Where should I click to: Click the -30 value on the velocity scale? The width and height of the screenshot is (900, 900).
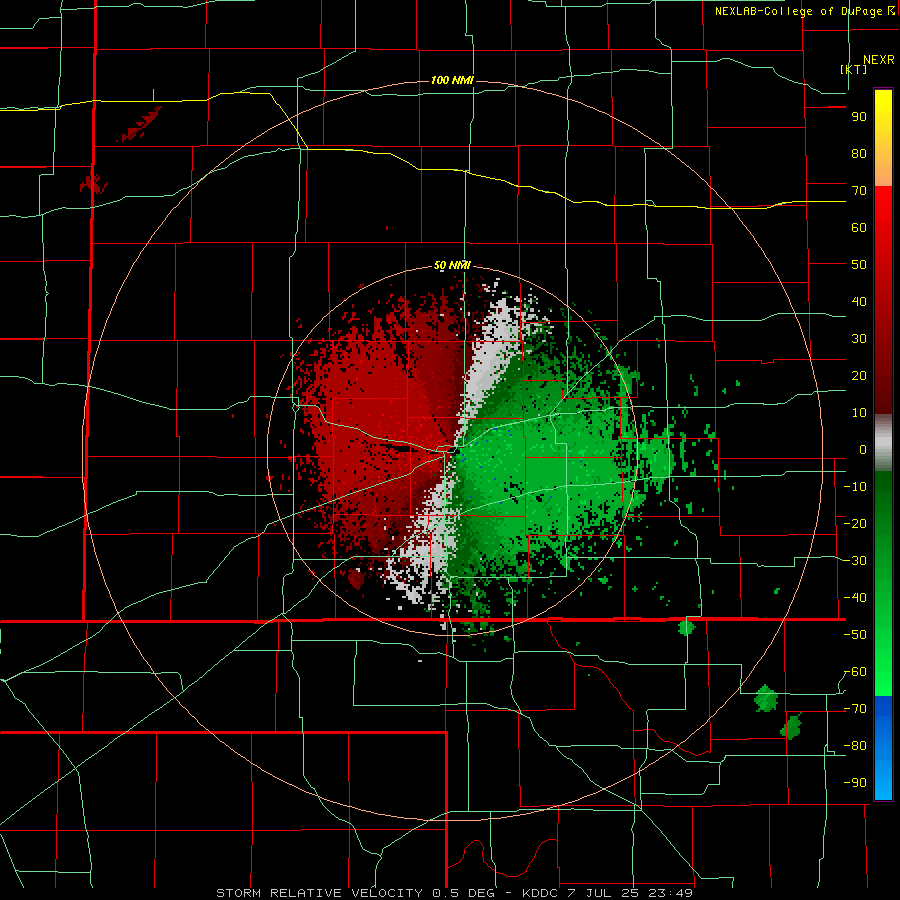(855, 561)
